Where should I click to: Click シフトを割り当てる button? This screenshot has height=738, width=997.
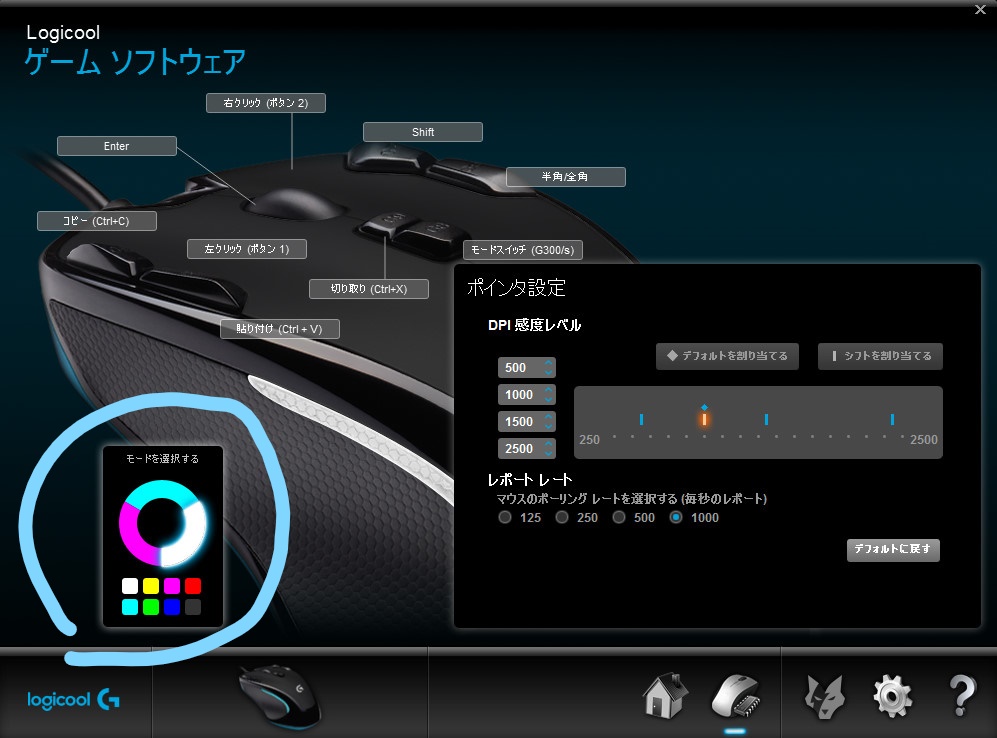click(x=880, y=356)
